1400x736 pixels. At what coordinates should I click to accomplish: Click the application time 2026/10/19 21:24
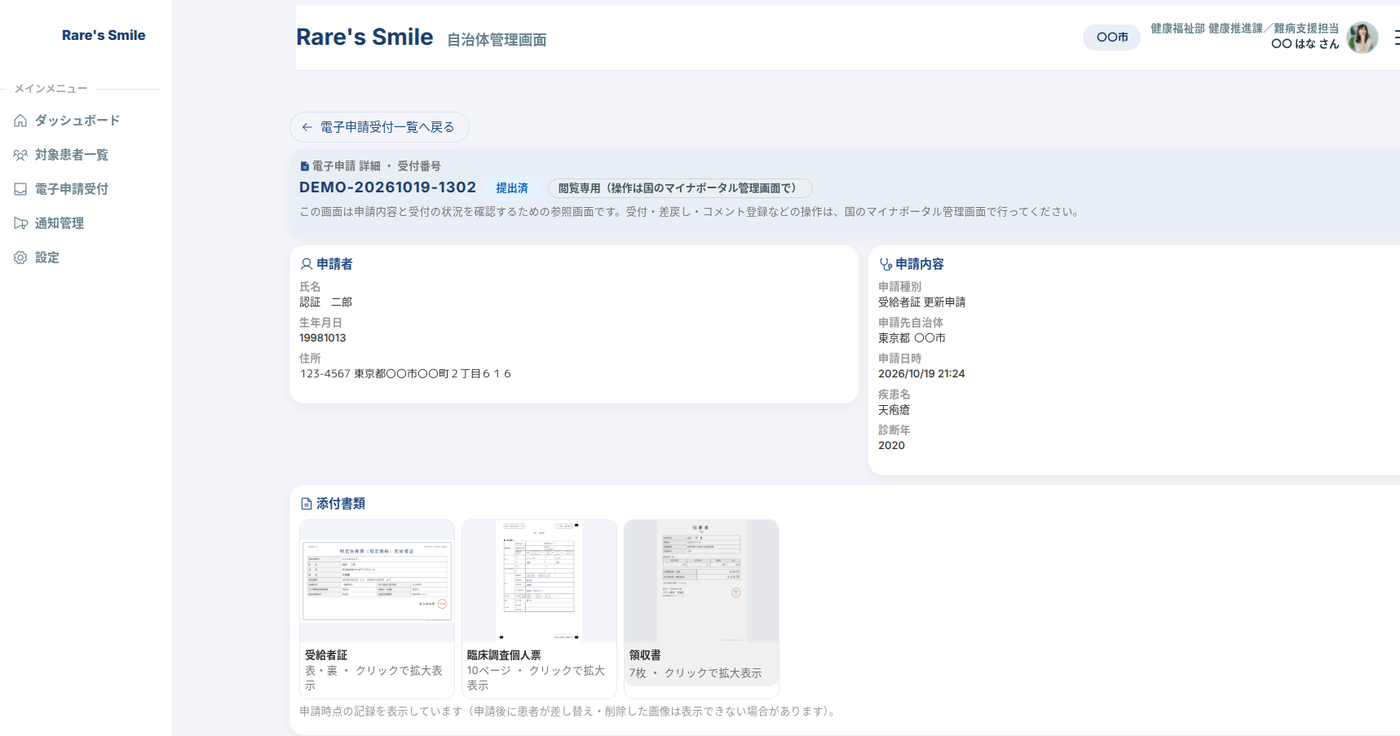(x=922, y=374)
